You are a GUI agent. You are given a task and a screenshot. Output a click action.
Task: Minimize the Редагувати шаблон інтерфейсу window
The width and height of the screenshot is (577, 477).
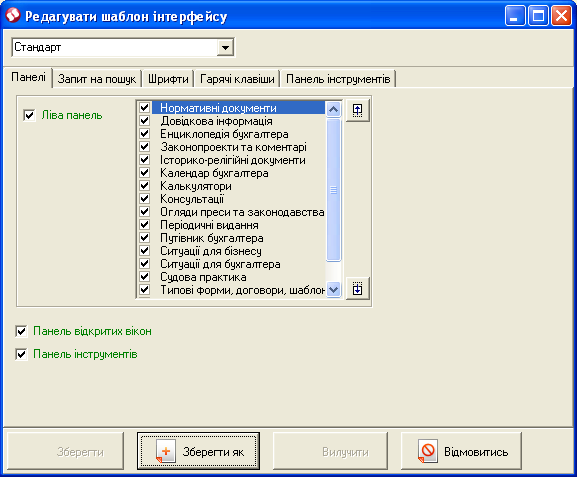[x=515, y=16]
